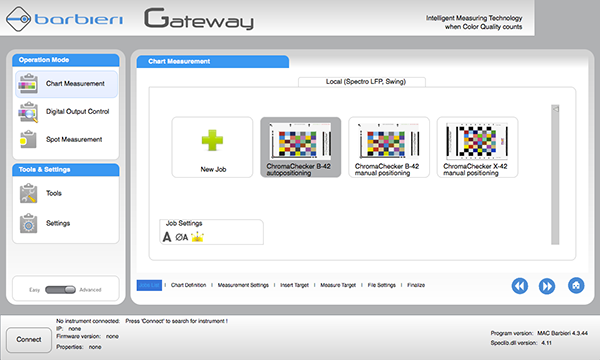Select ChromaChecker B-42 autopositioning job
Screen dimensions: 600x360
[x=301, y=147]
